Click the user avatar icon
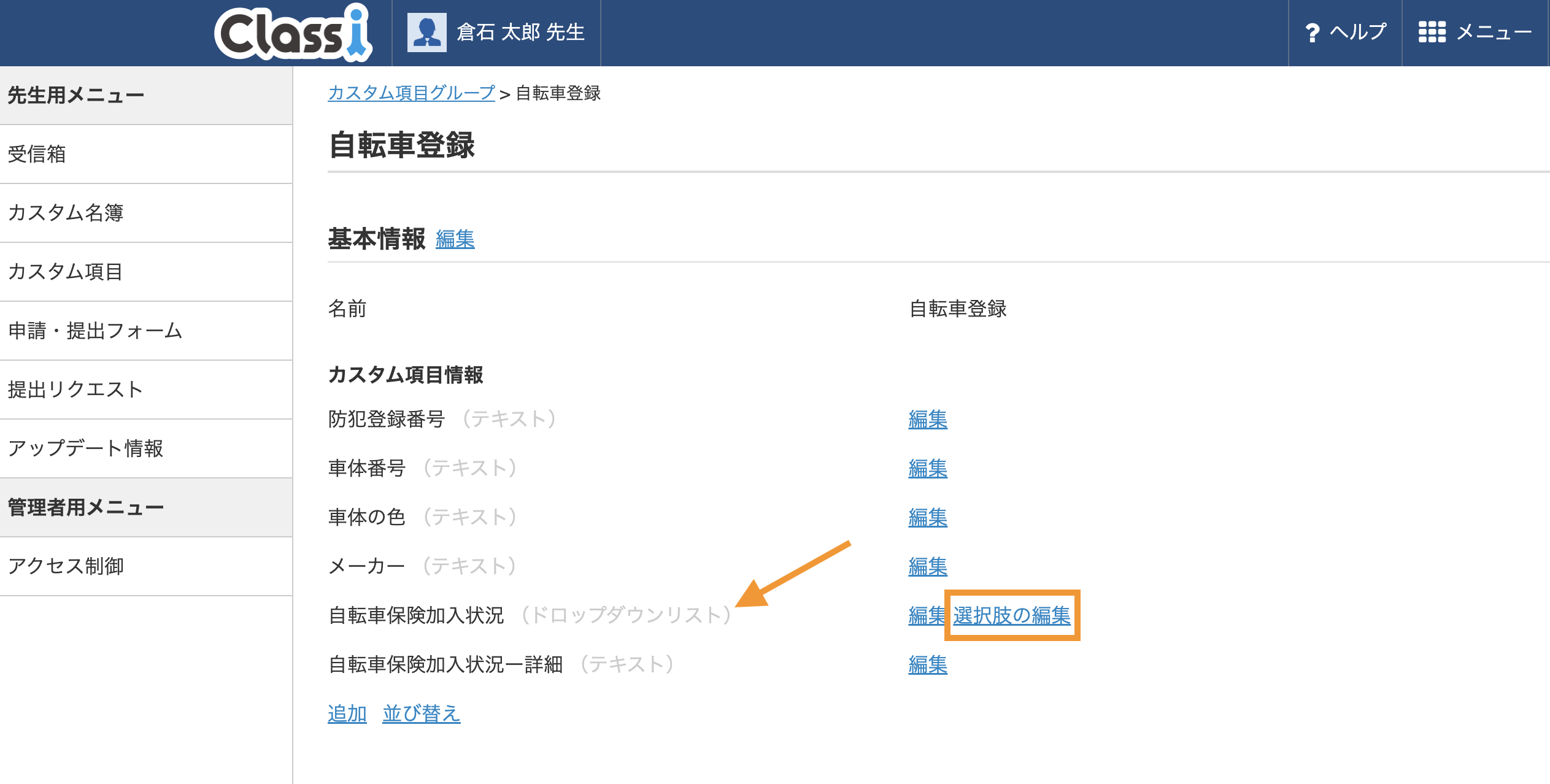This screenshot has width=1550, height=784. pos(426,33)
